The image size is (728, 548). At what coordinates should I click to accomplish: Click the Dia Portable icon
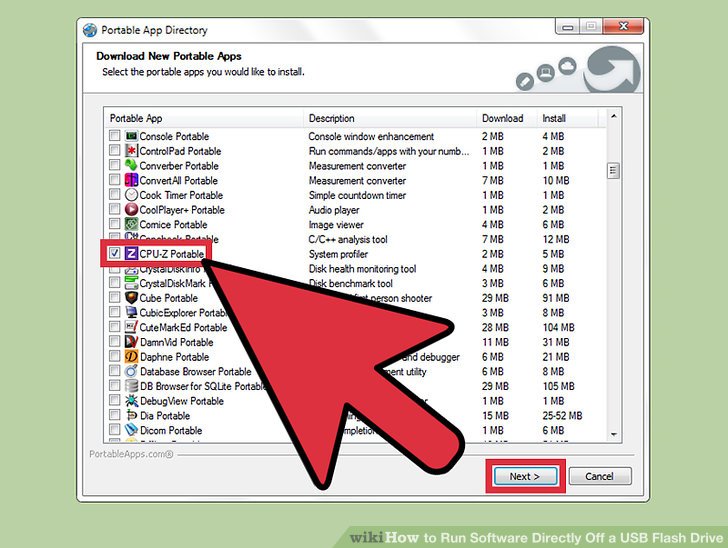point(131,415)
